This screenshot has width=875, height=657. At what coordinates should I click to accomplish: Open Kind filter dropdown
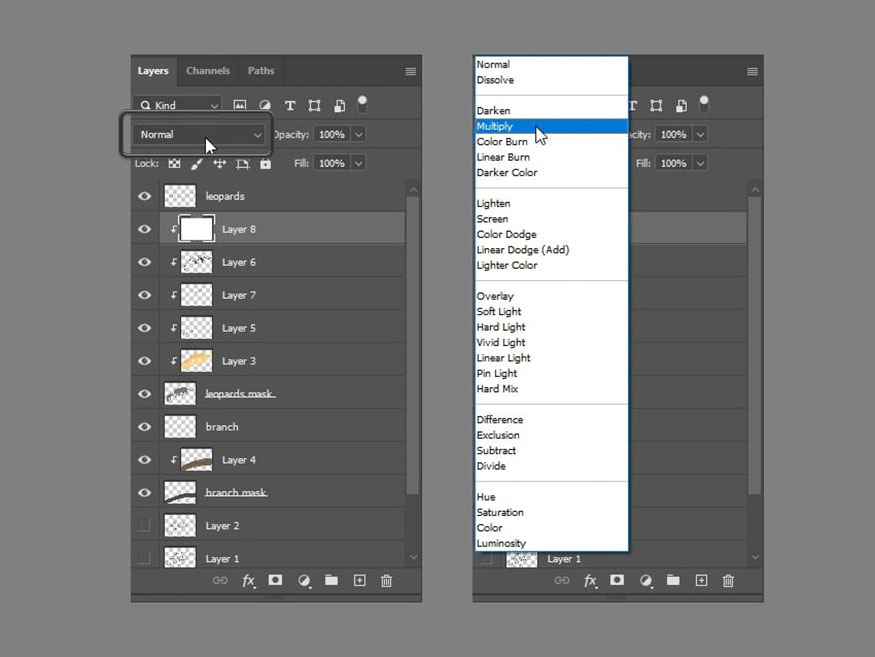tap(178, 105)
